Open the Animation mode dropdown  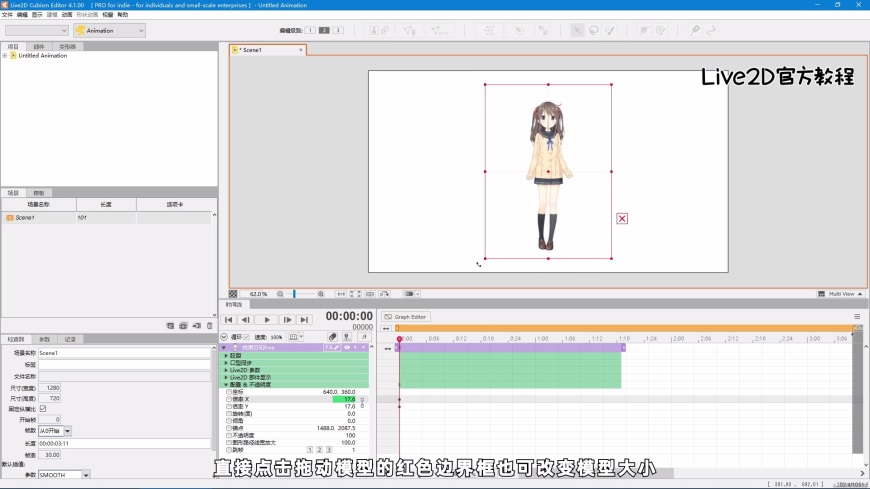110,31
